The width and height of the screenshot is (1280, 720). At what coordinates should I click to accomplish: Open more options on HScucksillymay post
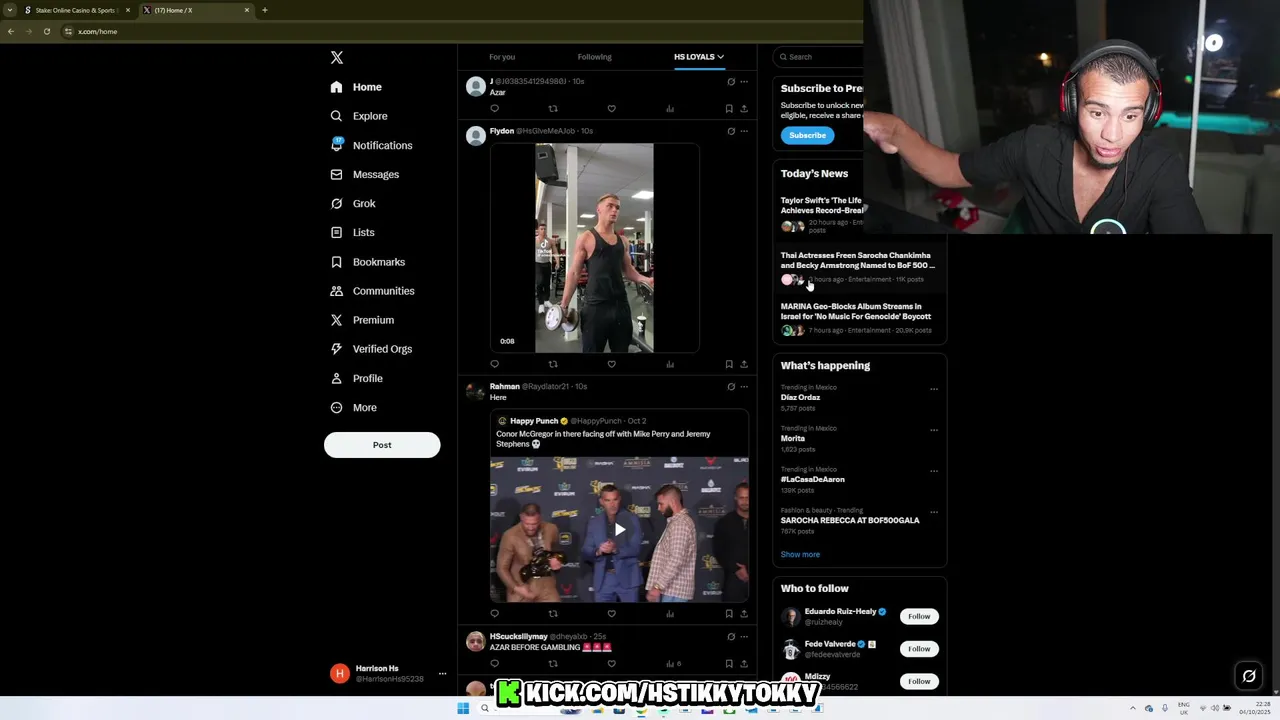point(744,636)
